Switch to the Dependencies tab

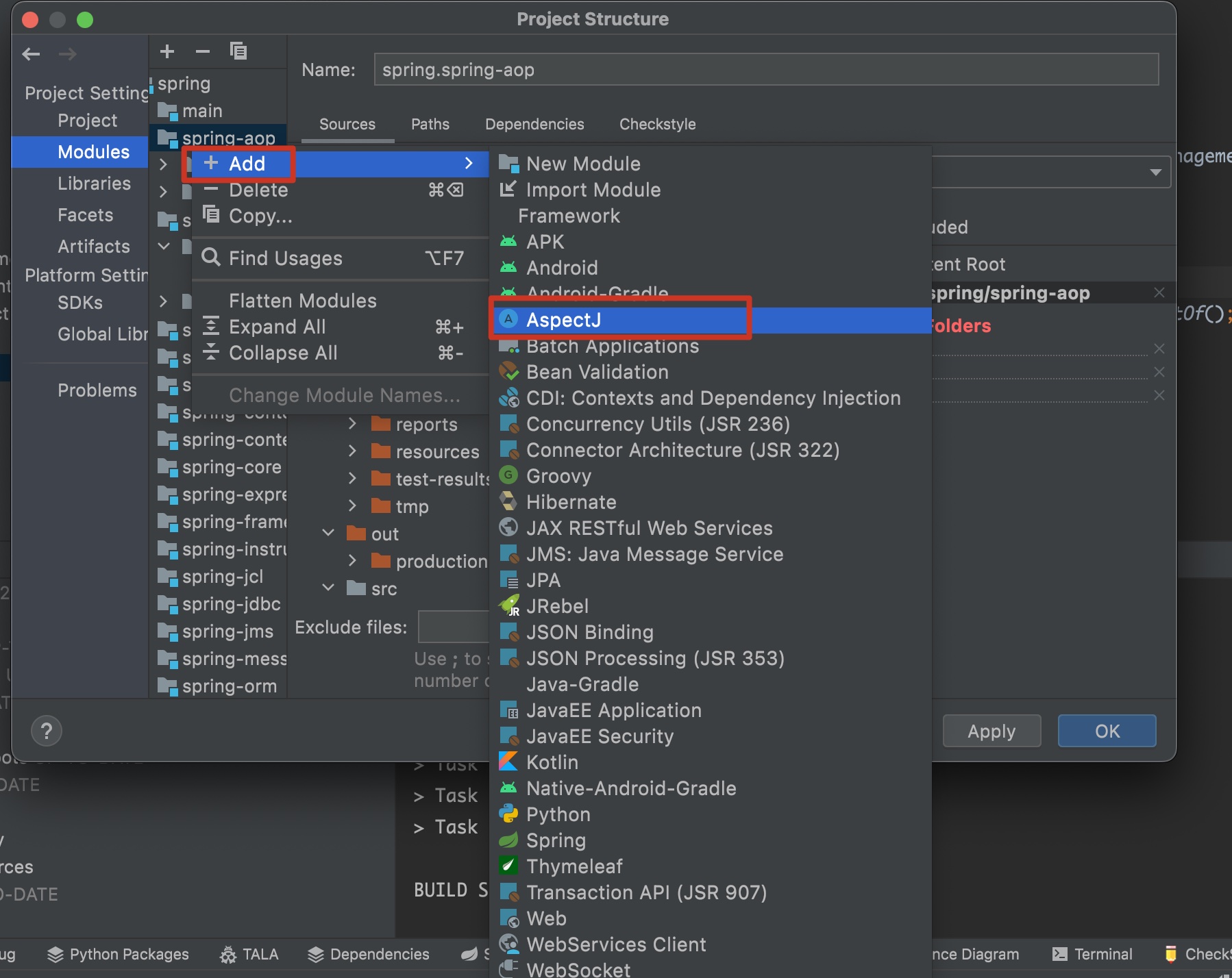[x=534, y=124]
